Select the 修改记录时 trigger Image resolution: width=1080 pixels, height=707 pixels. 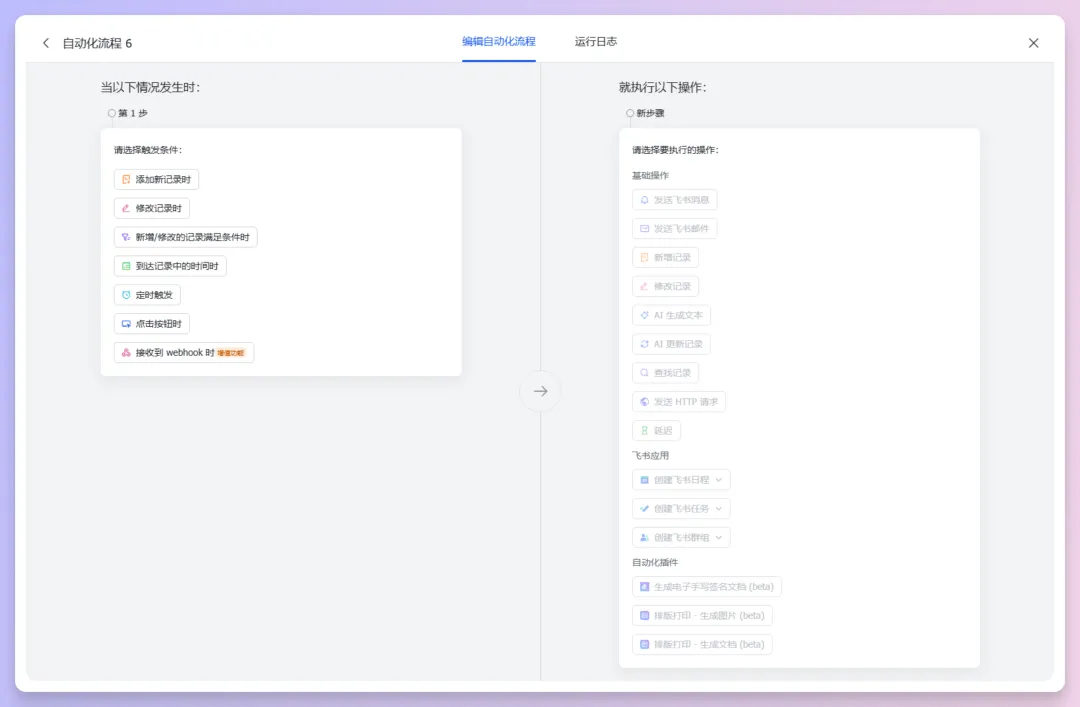click(152, 208)
